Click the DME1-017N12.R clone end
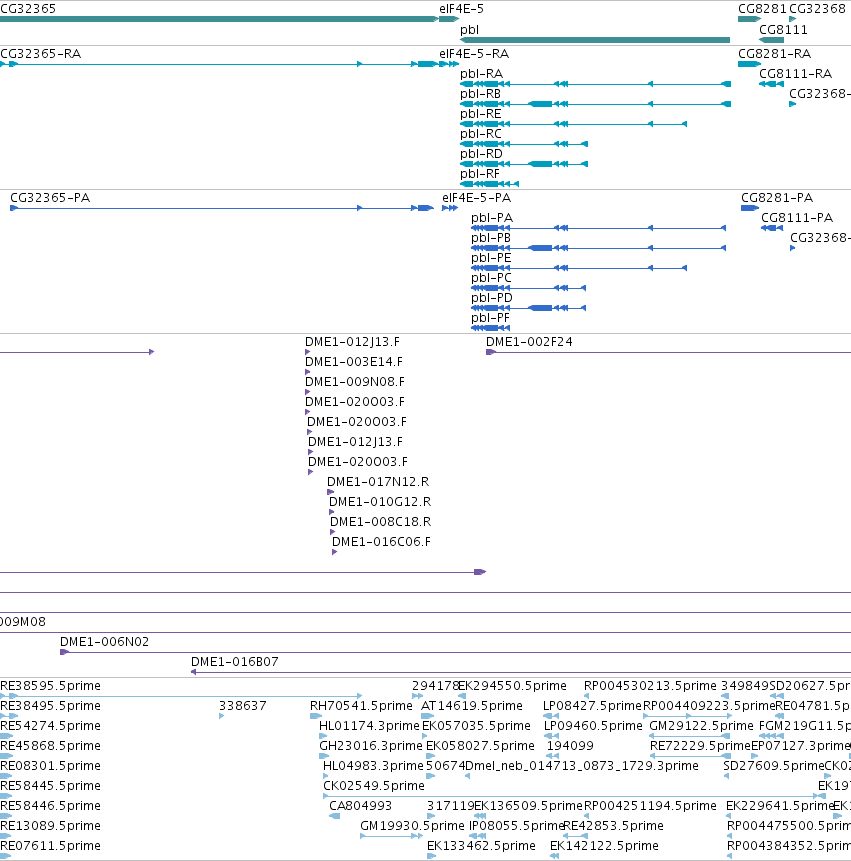The height and width of the screenshot is (861, 851). click(331, 492)
